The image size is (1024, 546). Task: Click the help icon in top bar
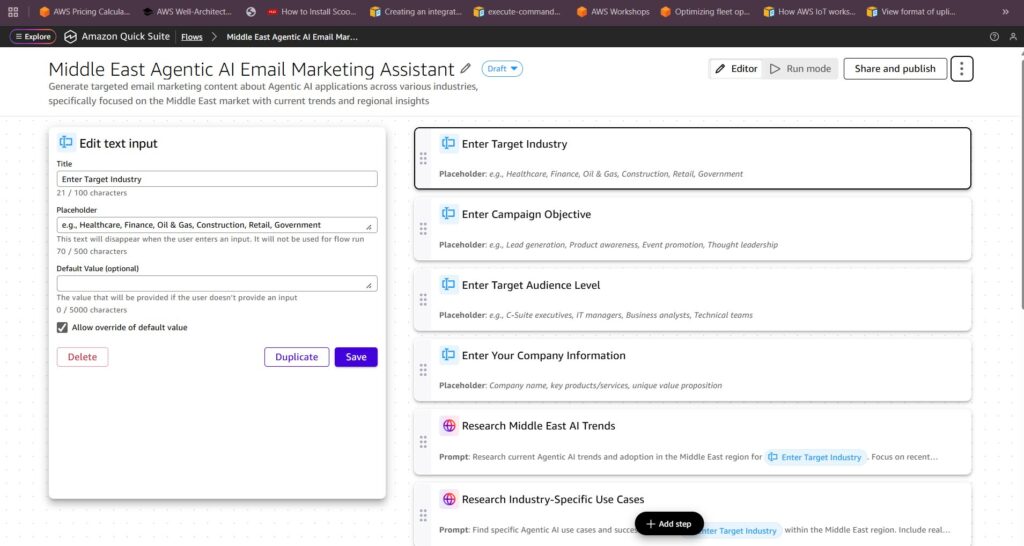click(x=994, y=36)
